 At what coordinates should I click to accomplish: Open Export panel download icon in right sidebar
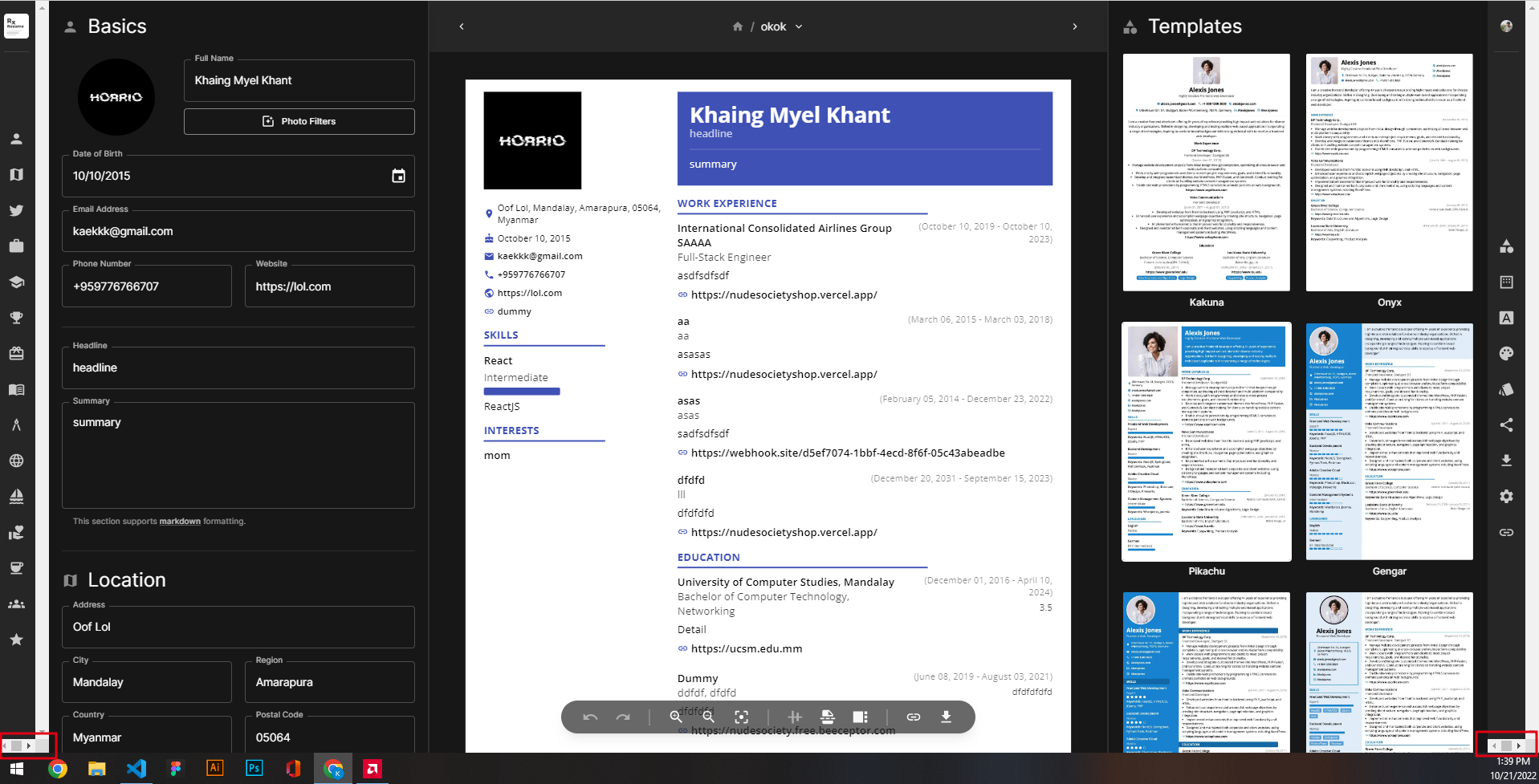(1507, 461)
